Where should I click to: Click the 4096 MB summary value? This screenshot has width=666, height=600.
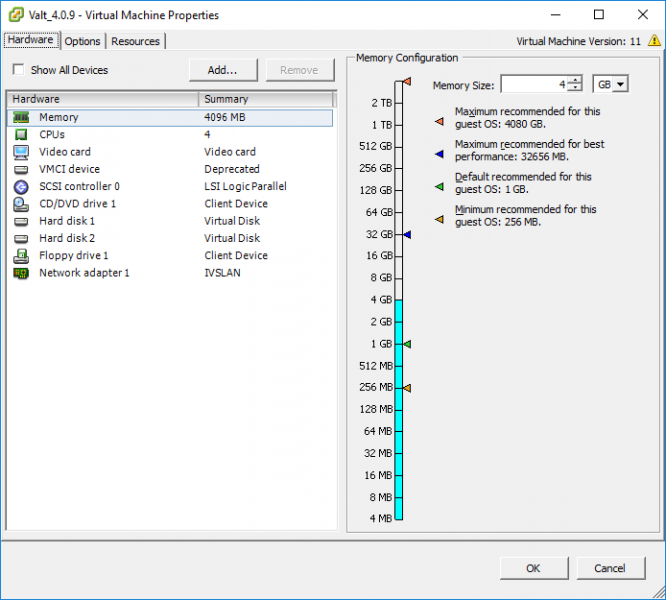[225, 117]
